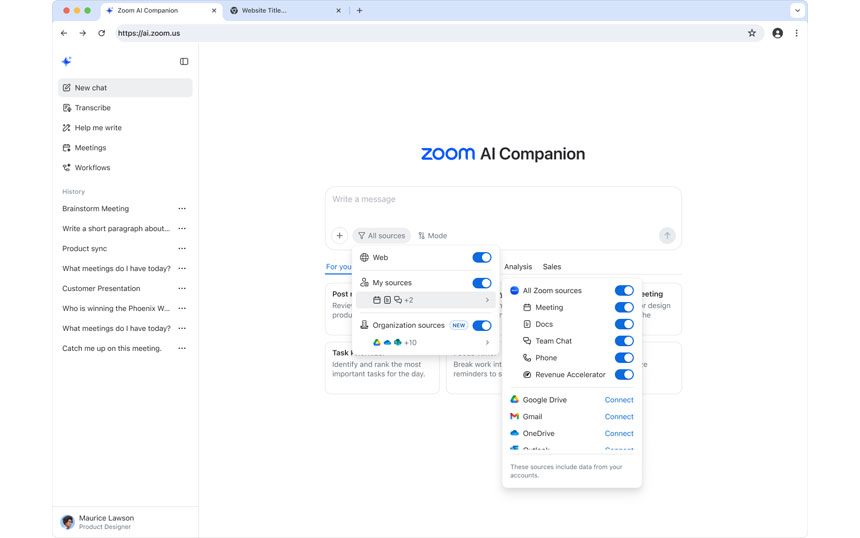Switch to Website Title browser tab
This screenshot has height=538, width=860.
[x=285, y=10]
